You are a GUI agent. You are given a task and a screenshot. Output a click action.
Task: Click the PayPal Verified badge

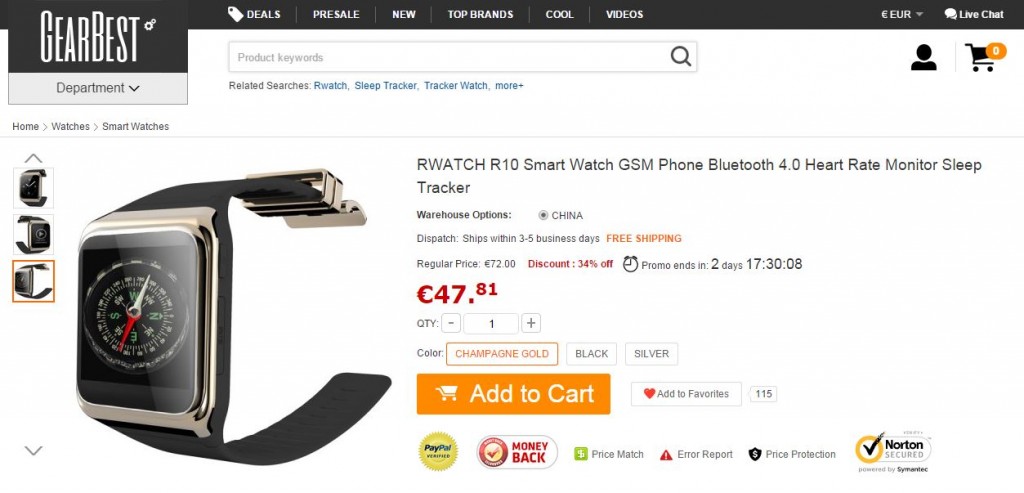pos(438,451)
